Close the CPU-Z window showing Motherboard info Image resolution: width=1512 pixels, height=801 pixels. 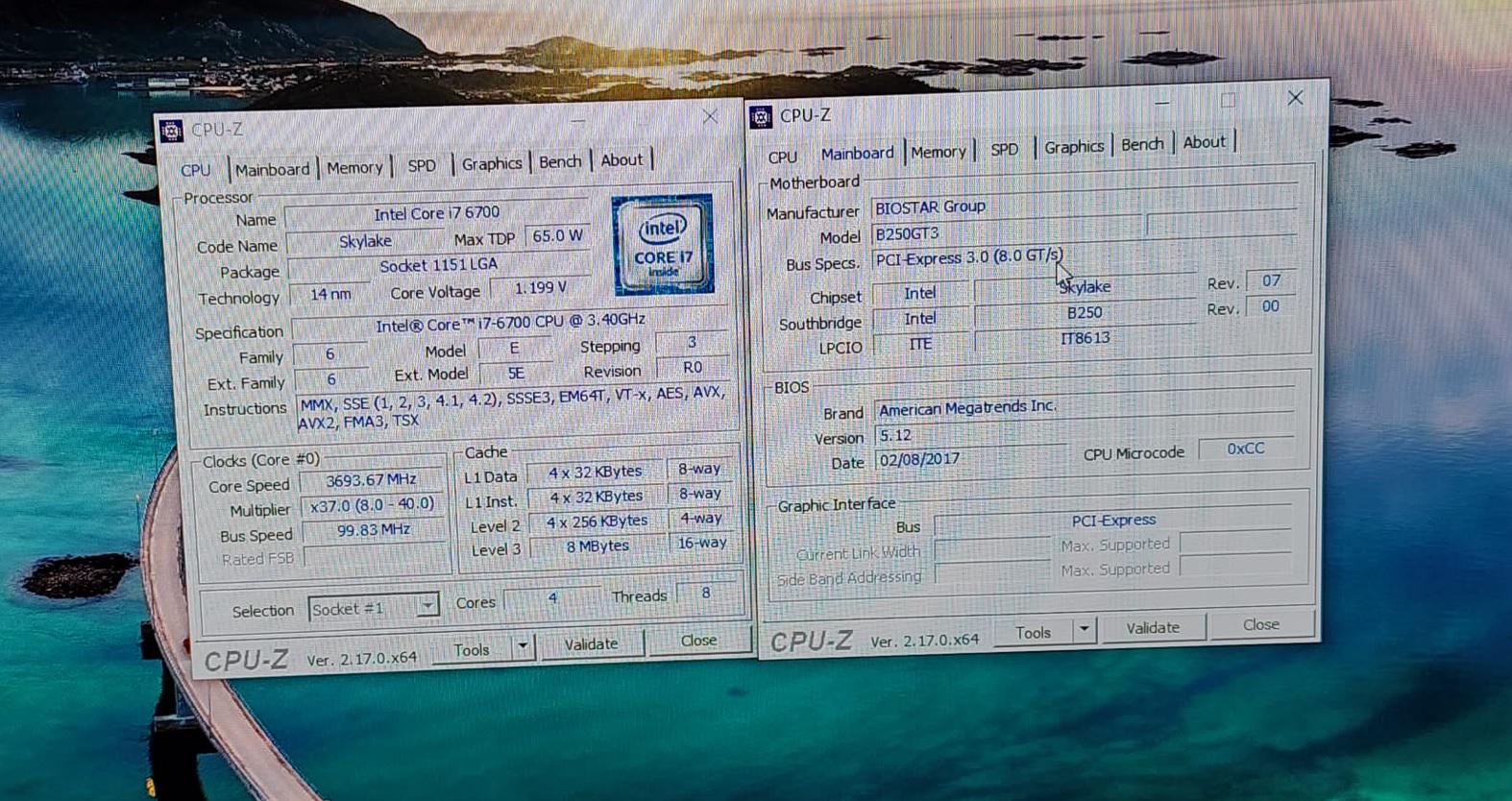coord(1295,98)
